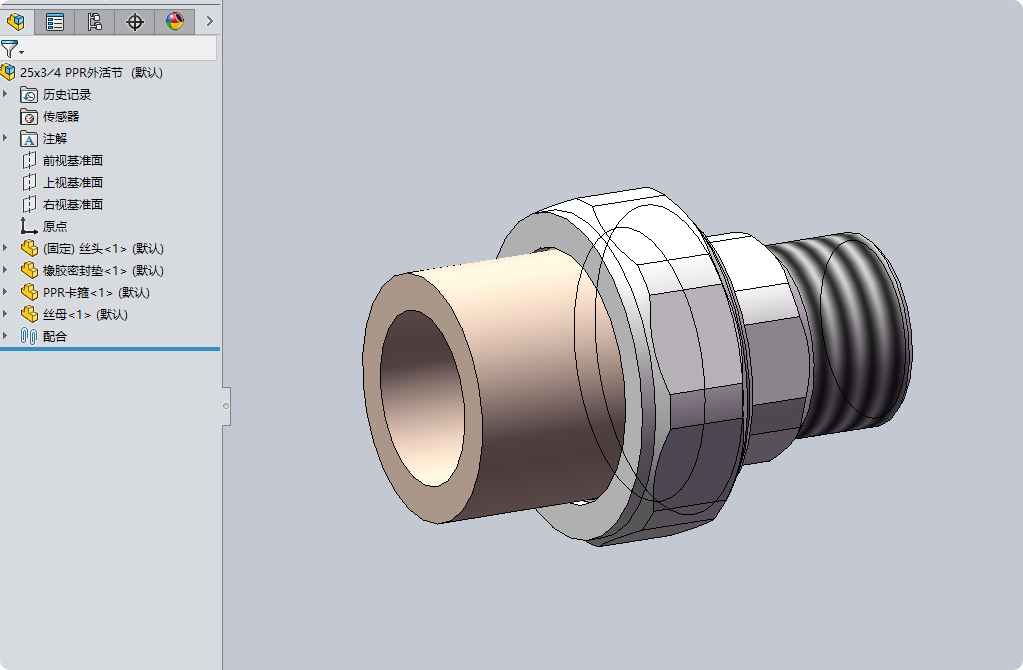Show more manager tabs with arrow

(209, 22)
